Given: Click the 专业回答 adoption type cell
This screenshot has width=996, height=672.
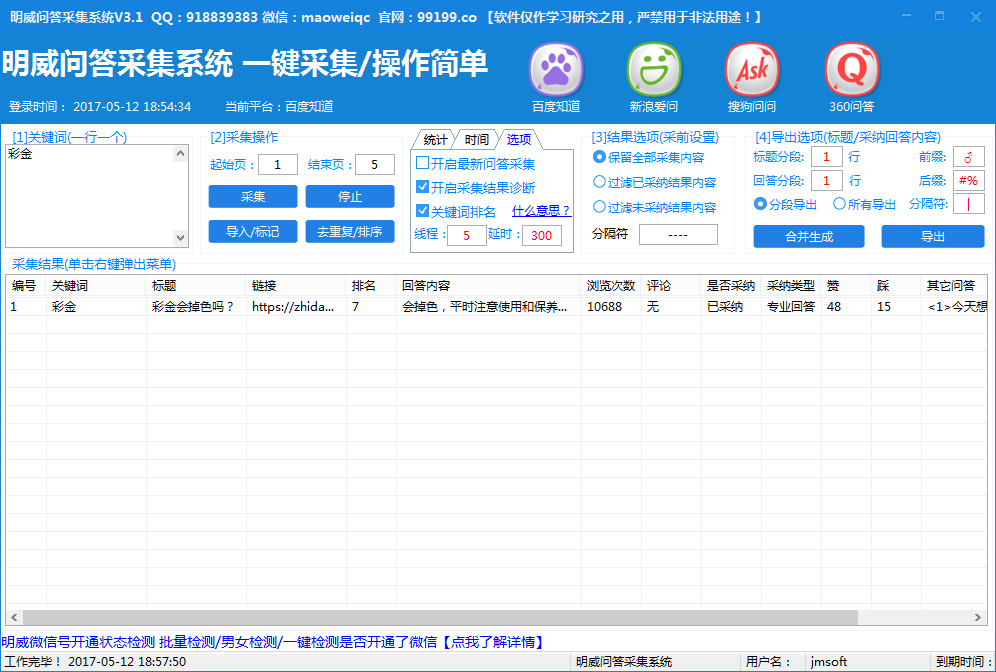Looking at the screenshot, I should coord(791,307).
